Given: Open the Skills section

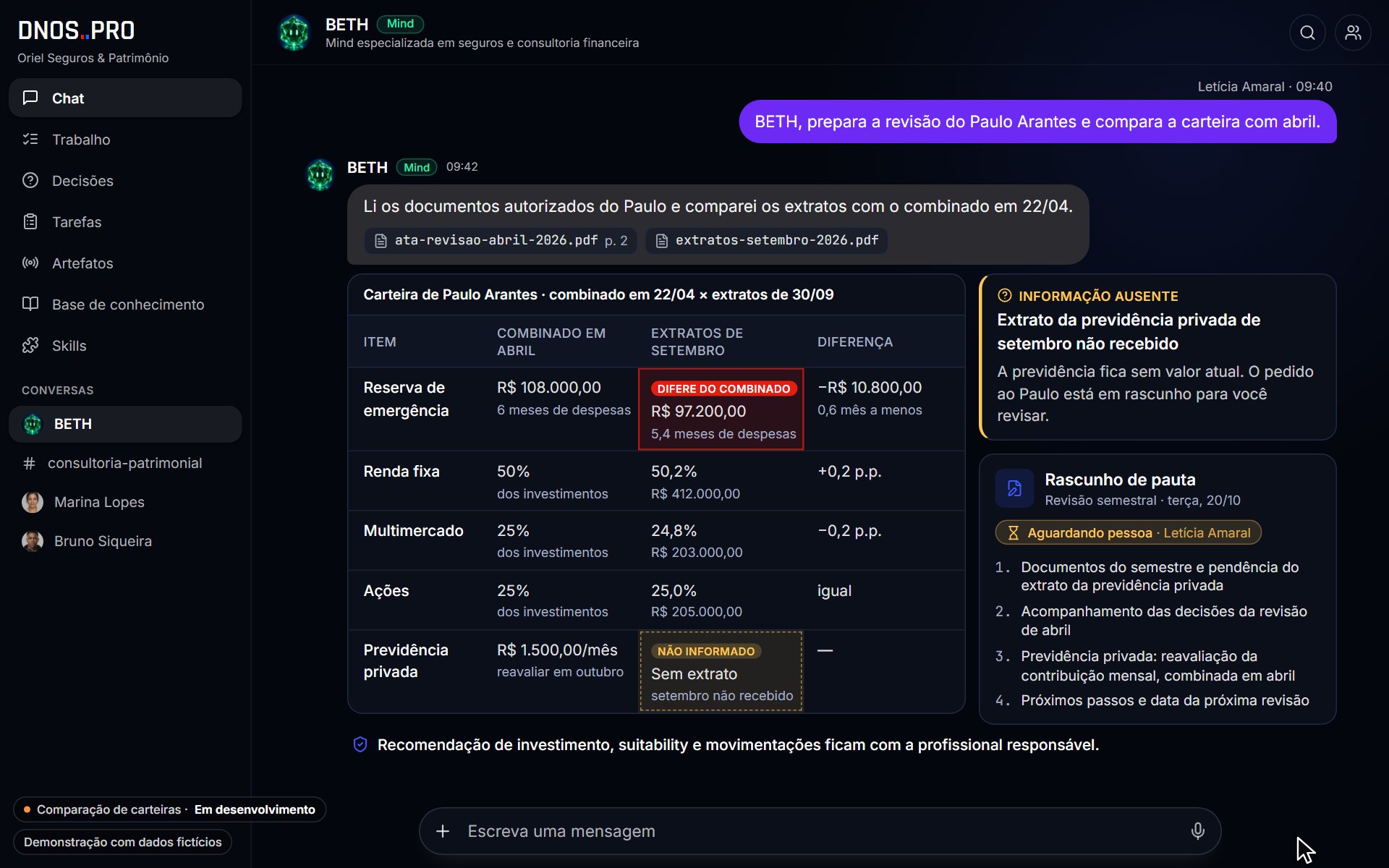Looking at the screenshot, I should 125,345.
